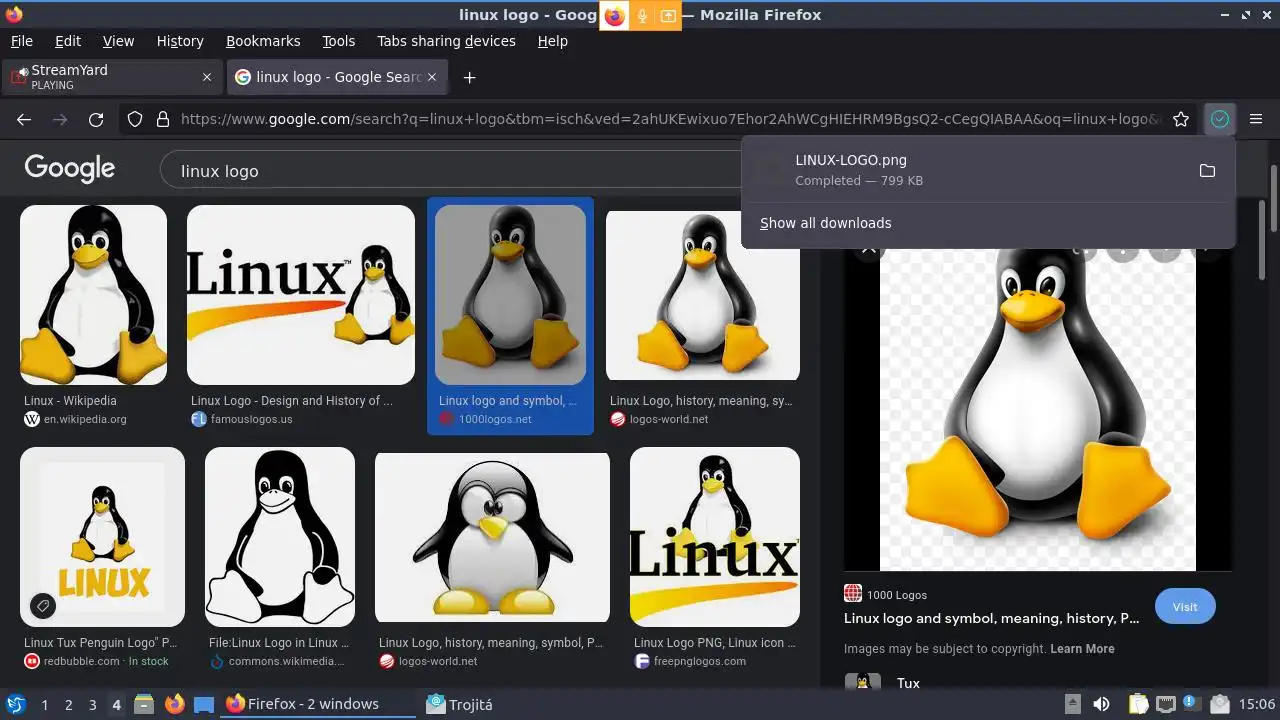This screenshot has height=720, width=1280.
Task: Open the History menu
Action: pyautogui.click(x=180, y=41)
